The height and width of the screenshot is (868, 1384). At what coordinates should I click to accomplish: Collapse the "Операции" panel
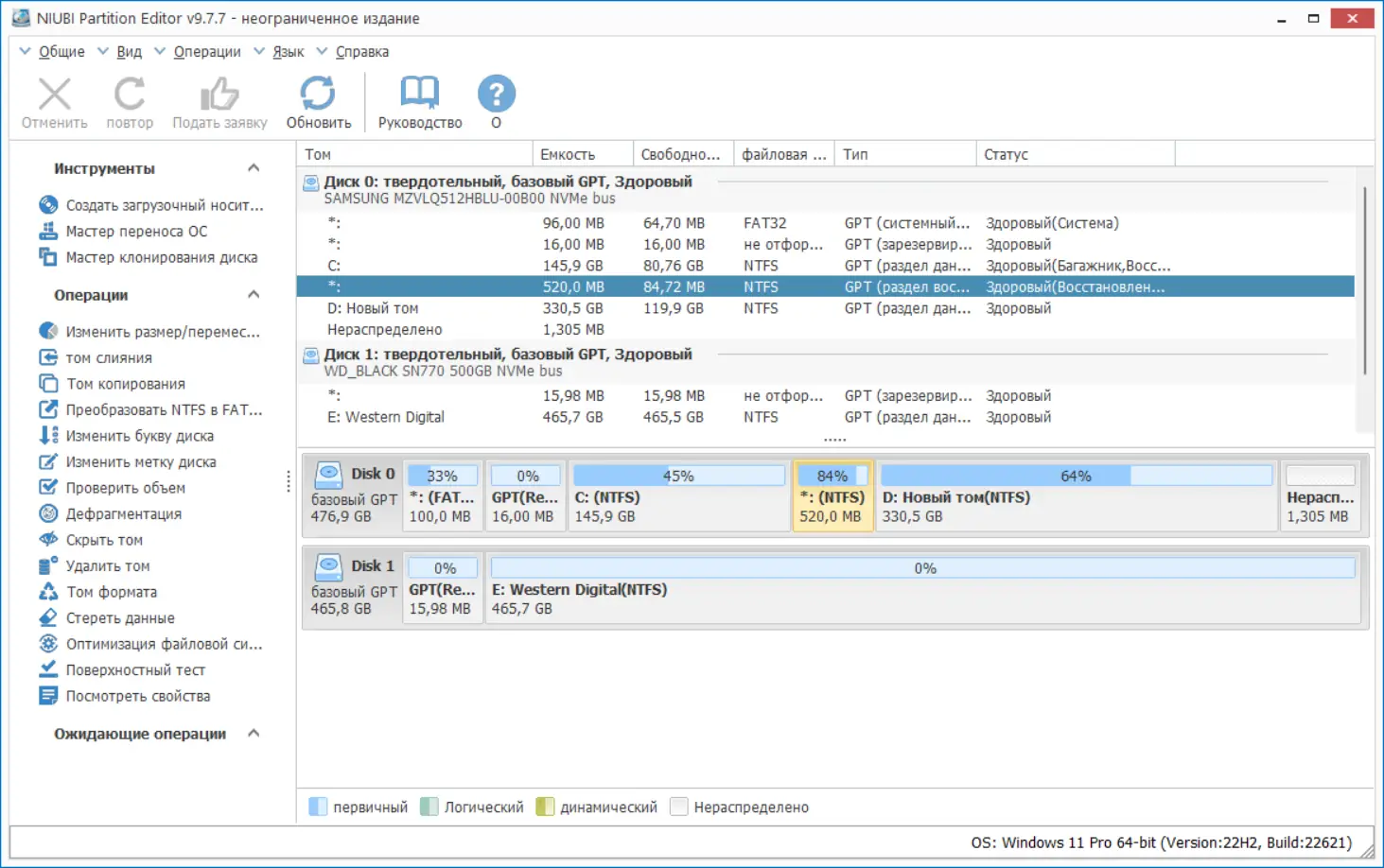(253, 294)
